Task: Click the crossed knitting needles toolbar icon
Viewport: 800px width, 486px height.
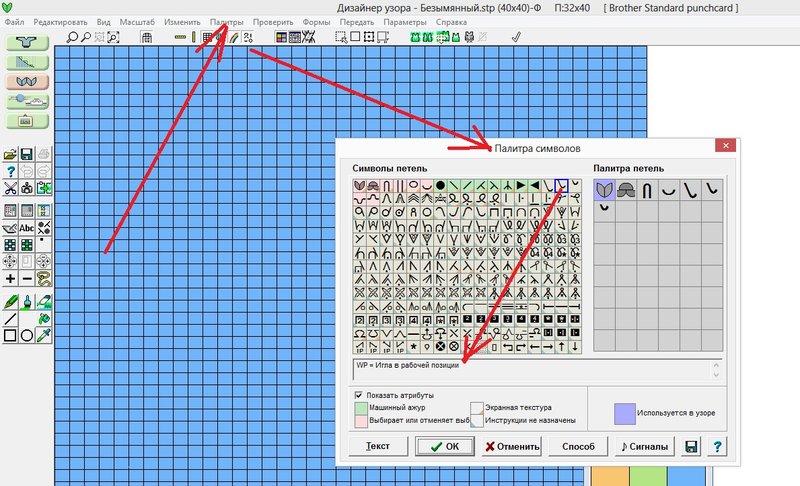Action: 309,37
